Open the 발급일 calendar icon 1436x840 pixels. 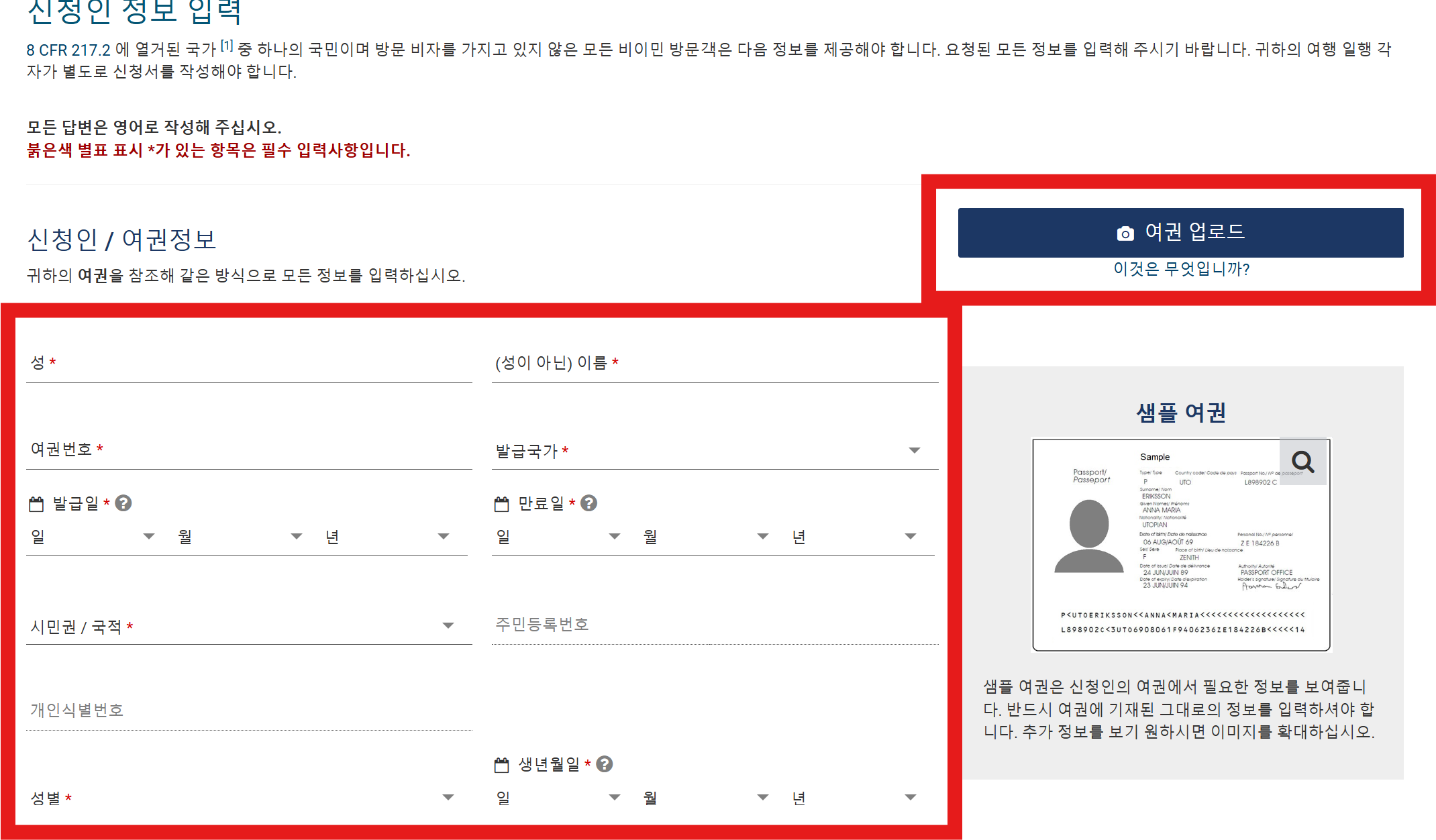coord(36,503)
